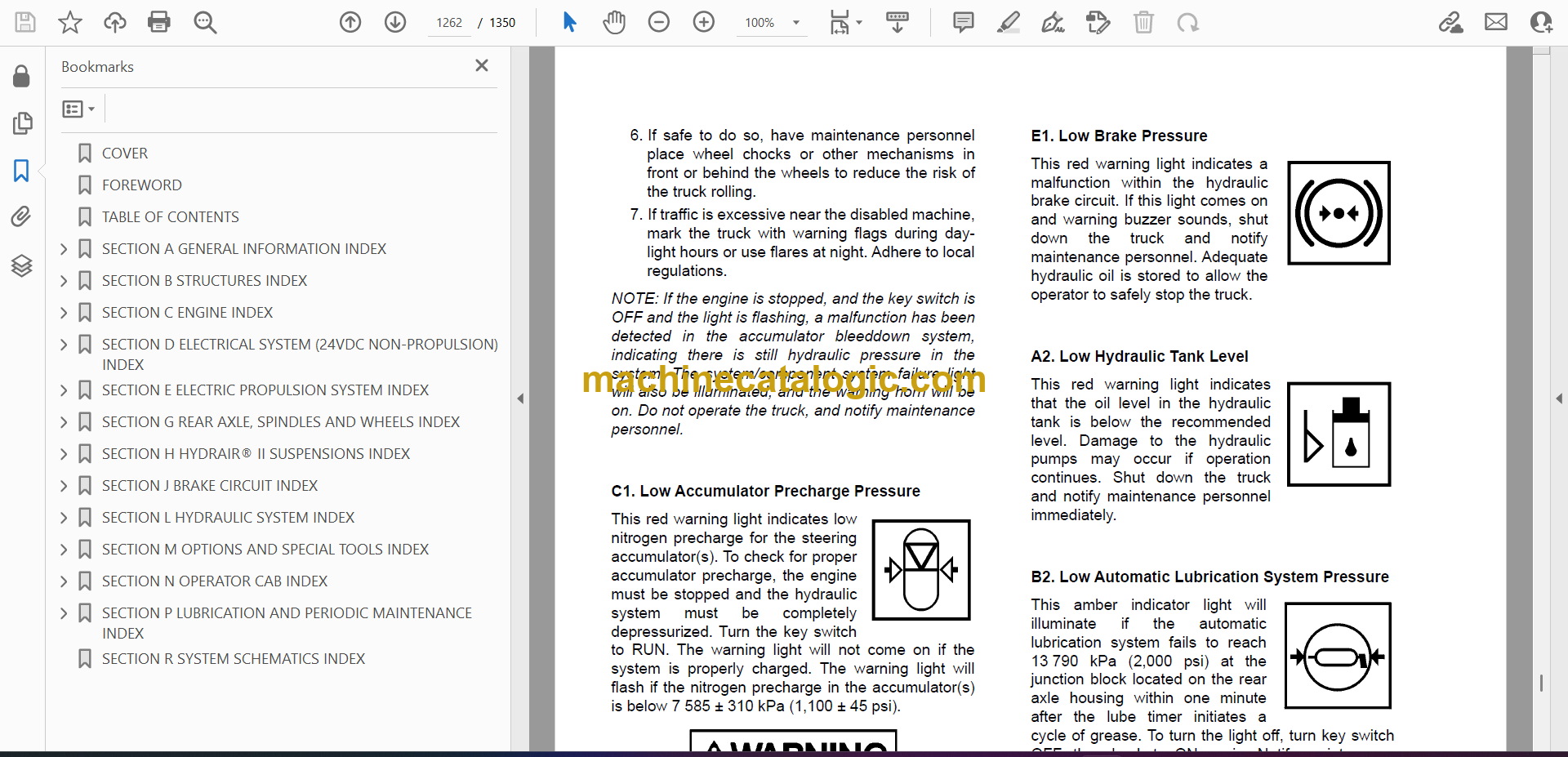
Task: Click the Save file icon
Action: pos(25,22)
